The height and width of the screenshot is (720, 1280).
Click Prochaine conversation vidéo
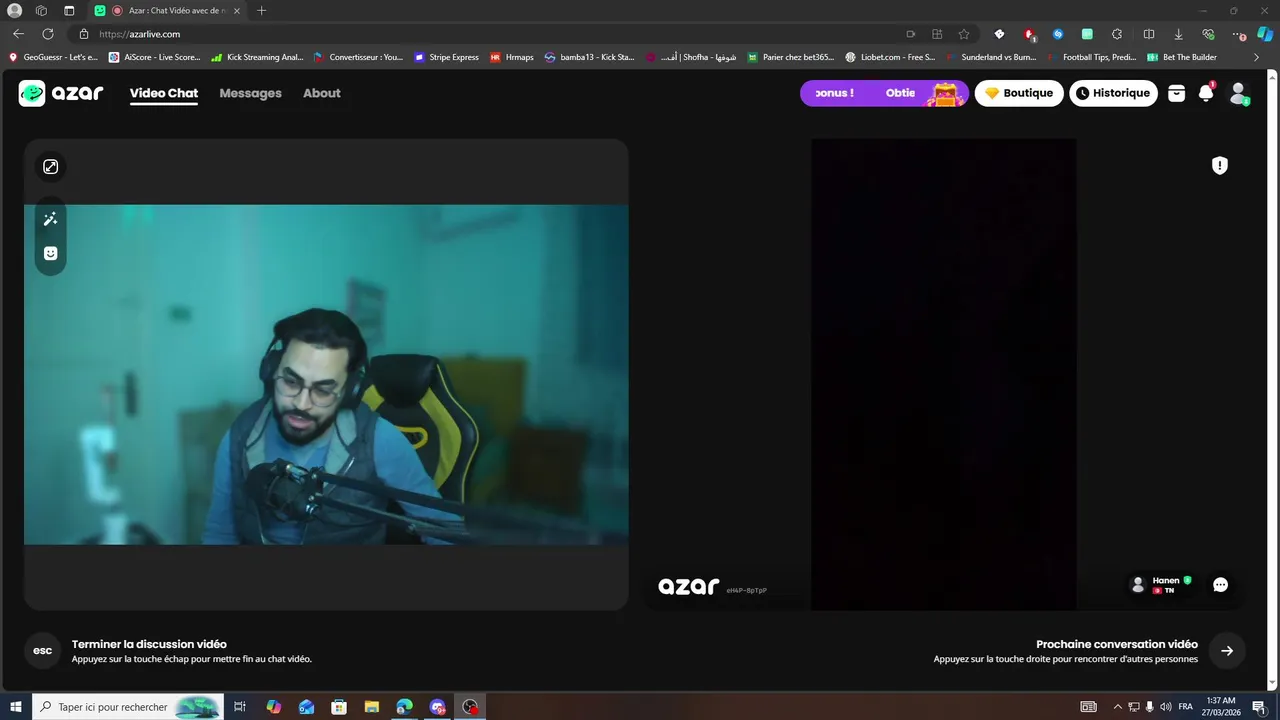1116,645
